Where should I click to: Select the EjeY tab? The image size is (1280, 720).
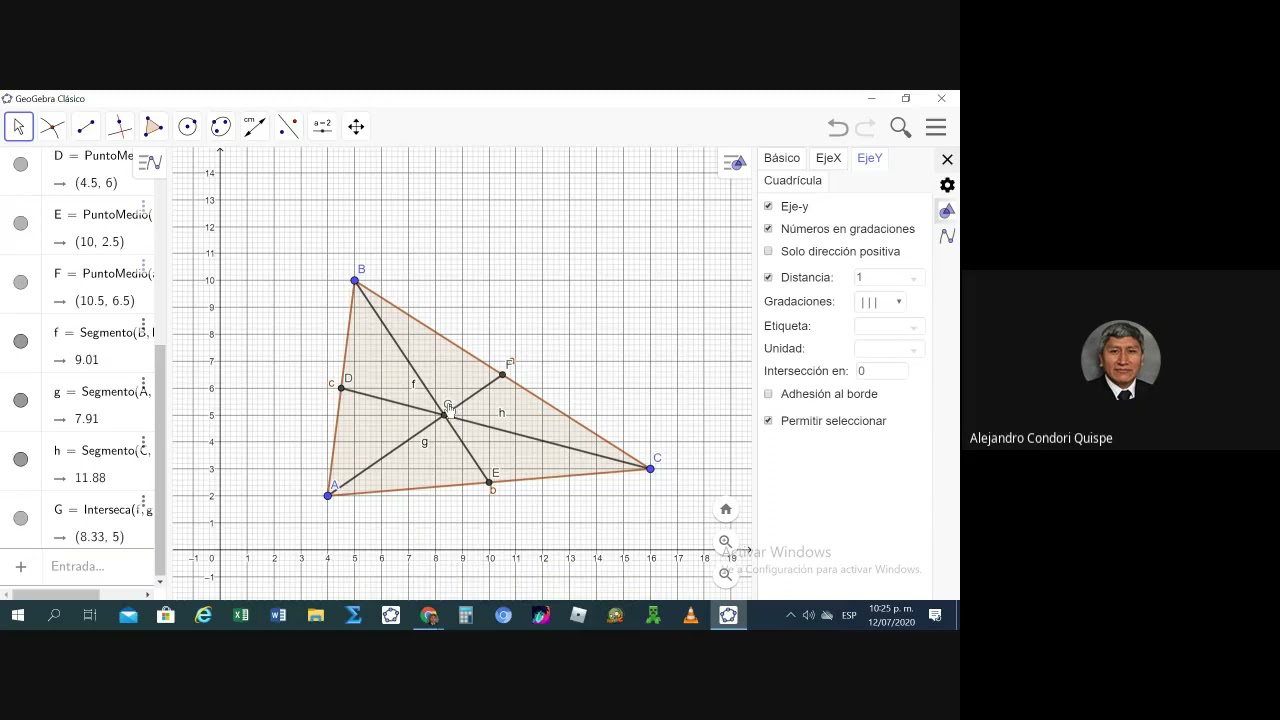[869, 158]
